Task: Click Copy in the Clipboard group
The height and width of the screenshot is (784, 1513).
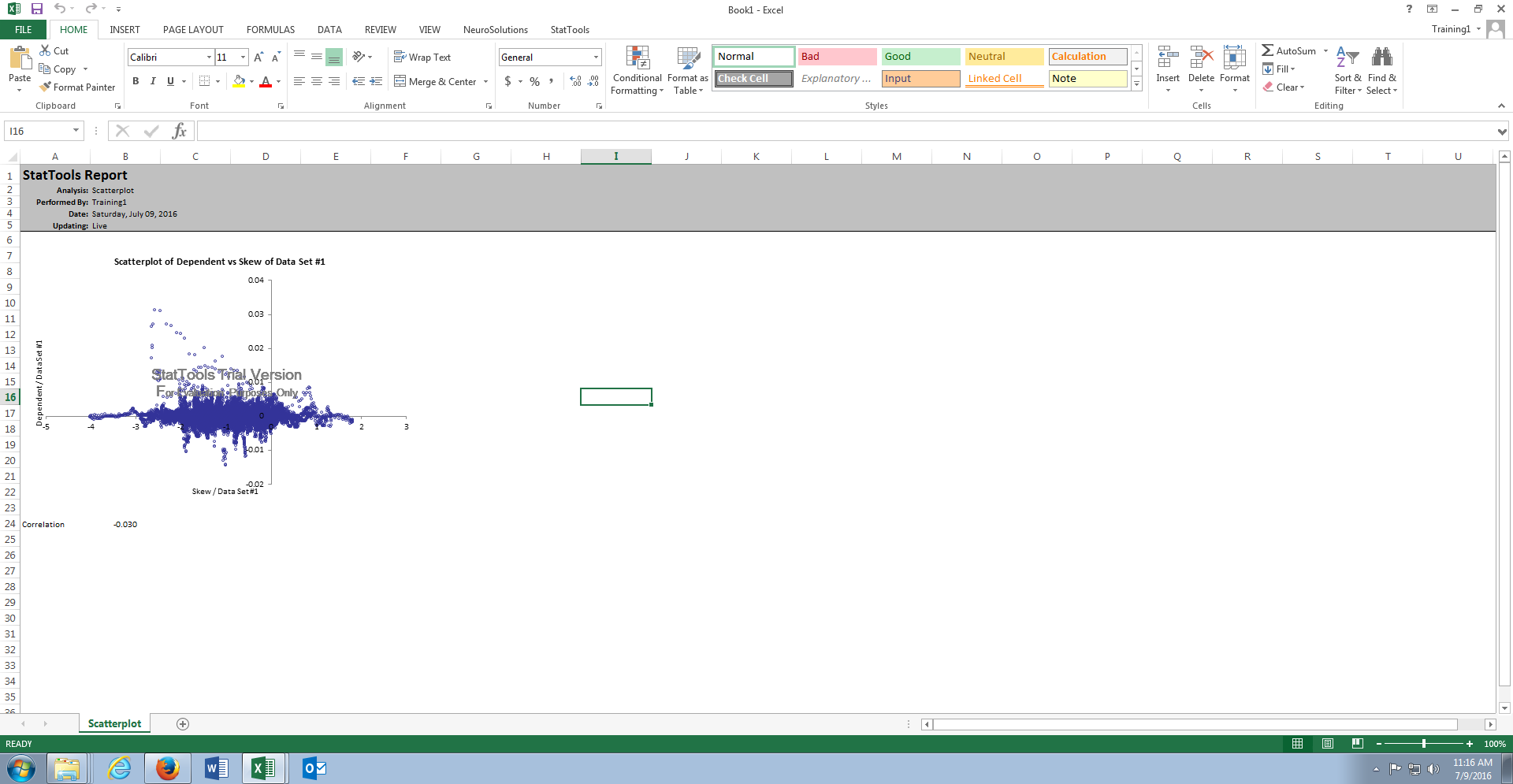Action: [58, 69]
